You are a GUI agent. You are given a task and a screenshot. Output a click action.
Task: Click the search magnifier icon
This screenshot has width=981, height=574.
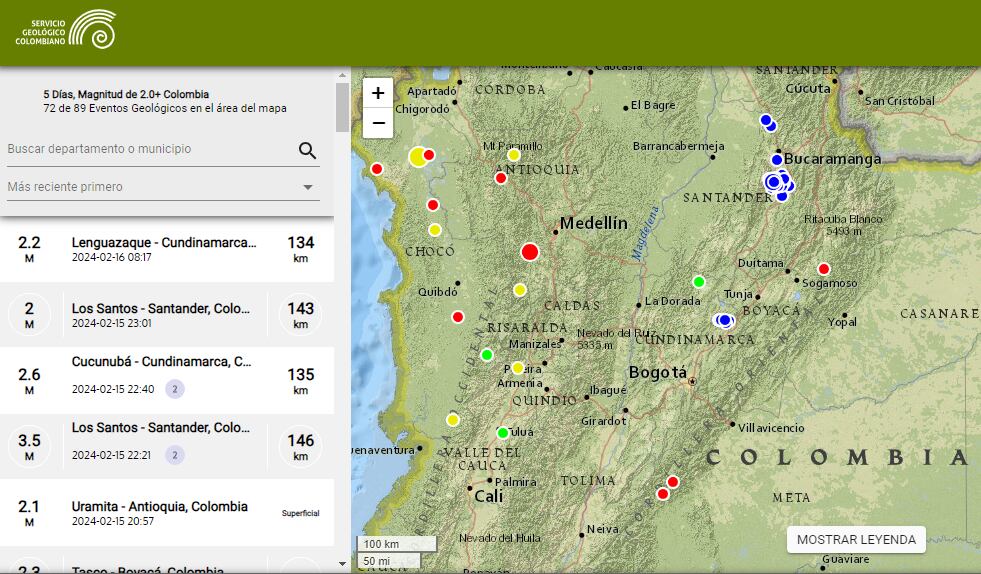tap(307, 150)
